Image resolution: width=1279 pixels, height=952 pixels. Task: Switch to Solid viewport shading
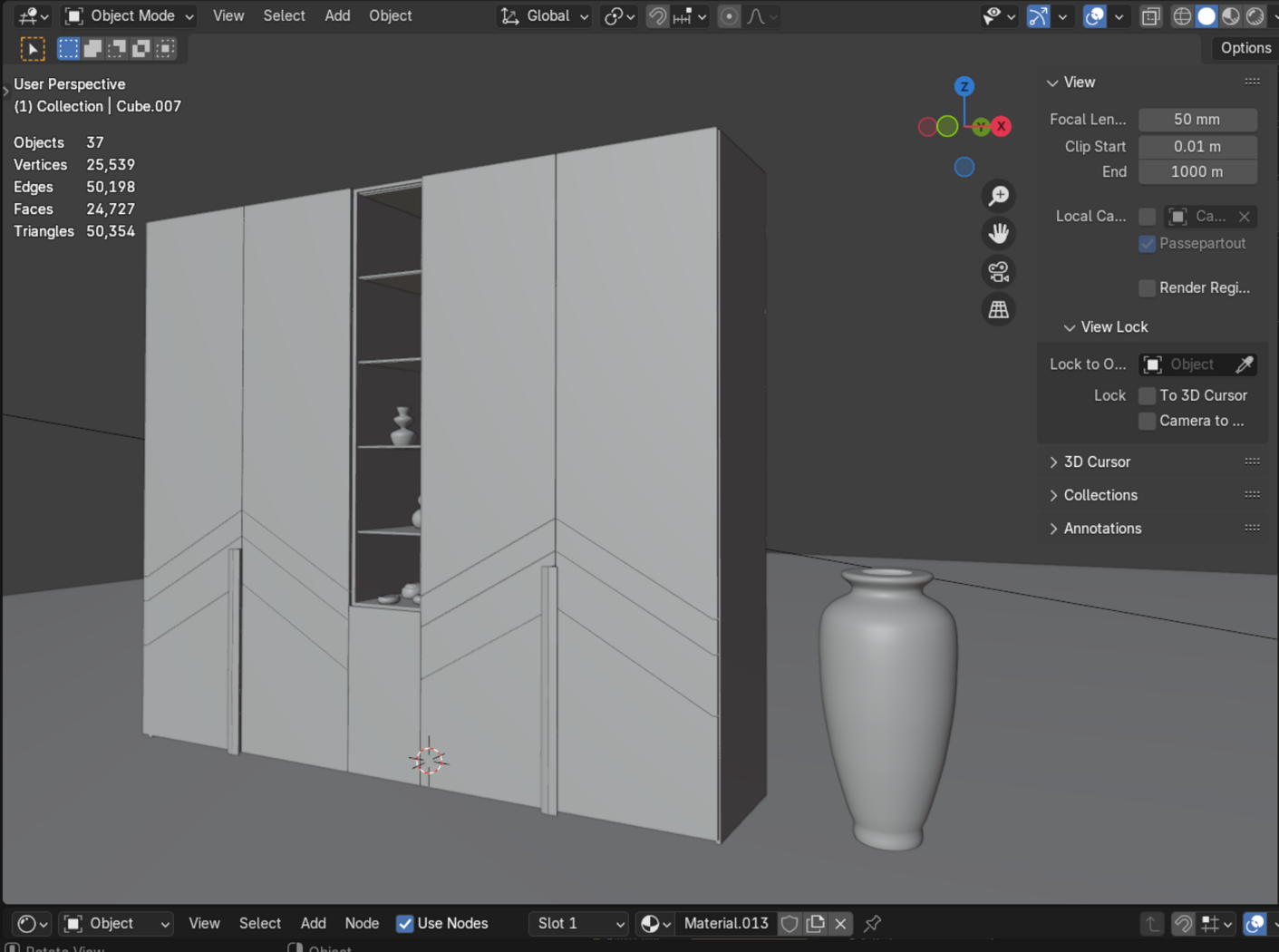1206,16
